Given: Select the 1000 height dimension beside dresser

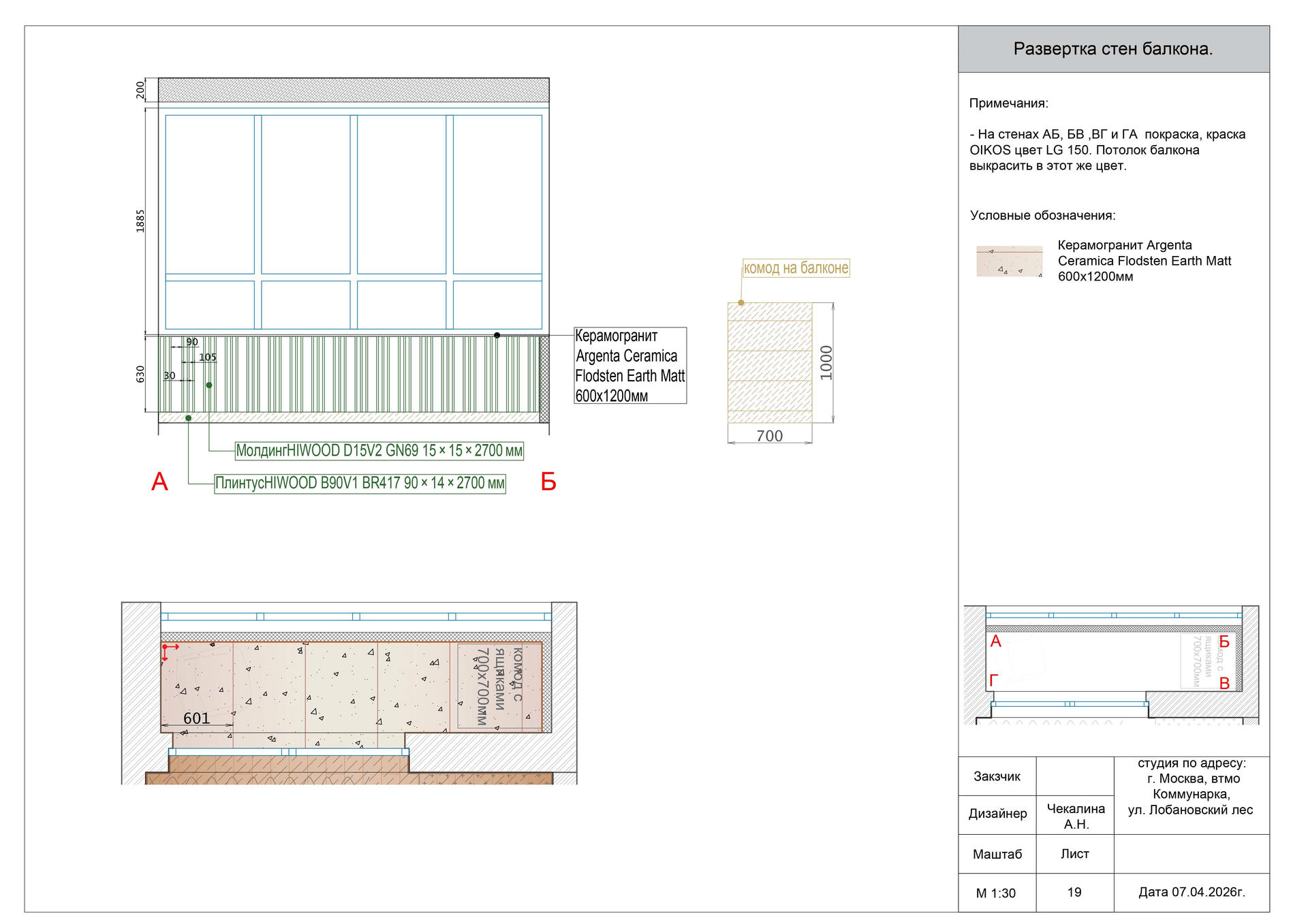Looking at the screenshot, I should (x=826, y=363).
